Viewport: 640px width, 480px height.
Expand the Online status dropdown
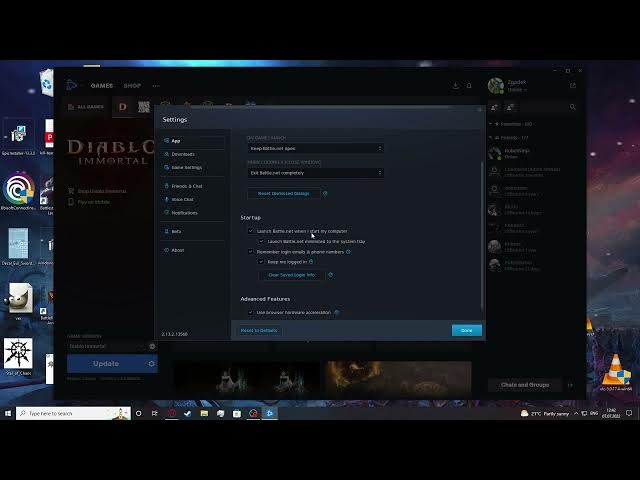click(517, 90)
